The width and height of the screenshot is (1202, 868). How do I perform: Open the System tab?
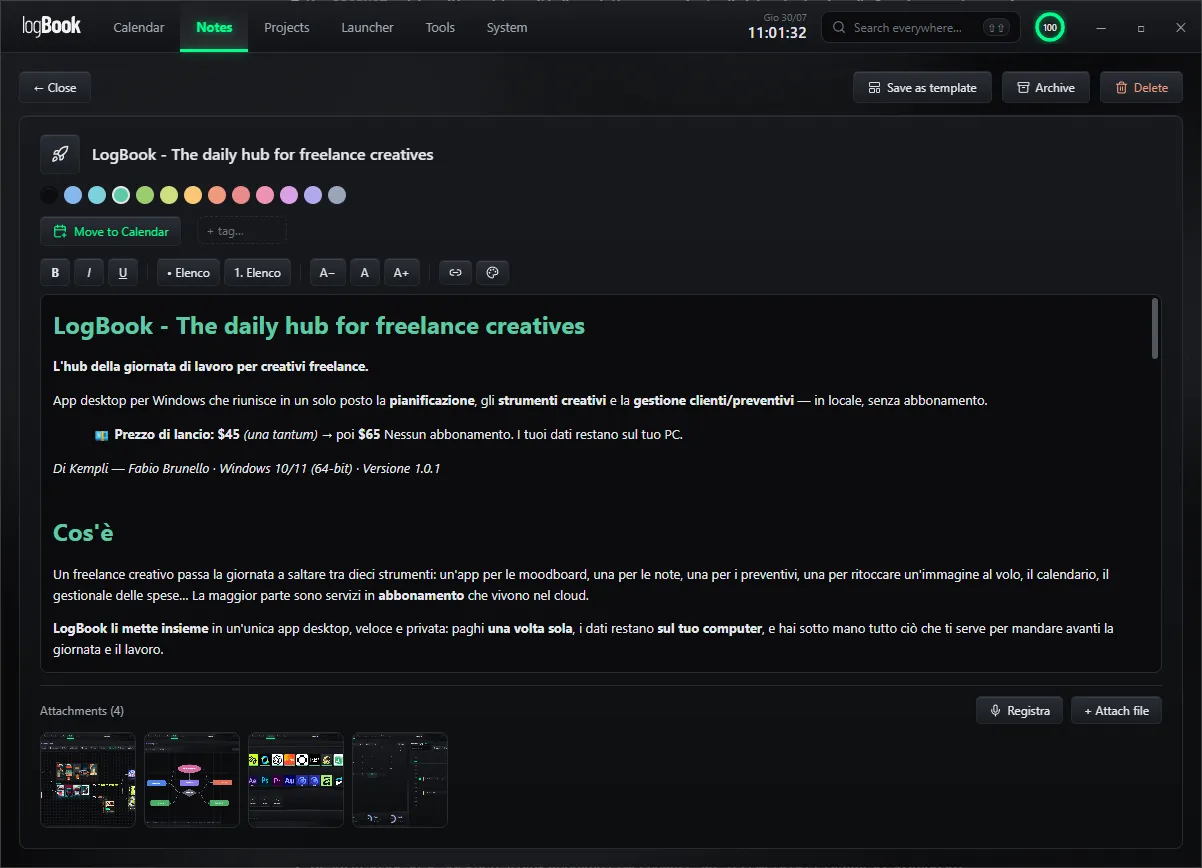pyautogui.click(x=507, y=27)
